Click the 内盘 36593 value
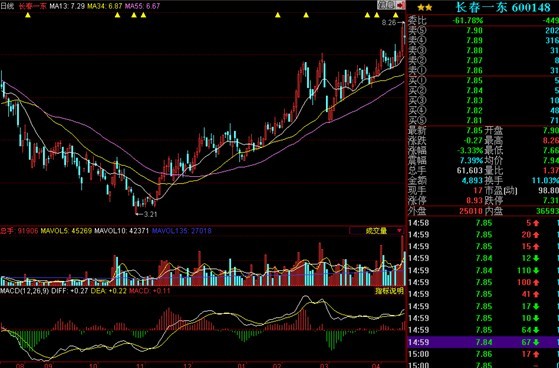The image size is (559, 368). pyautogui.click(x=547, y=211)
